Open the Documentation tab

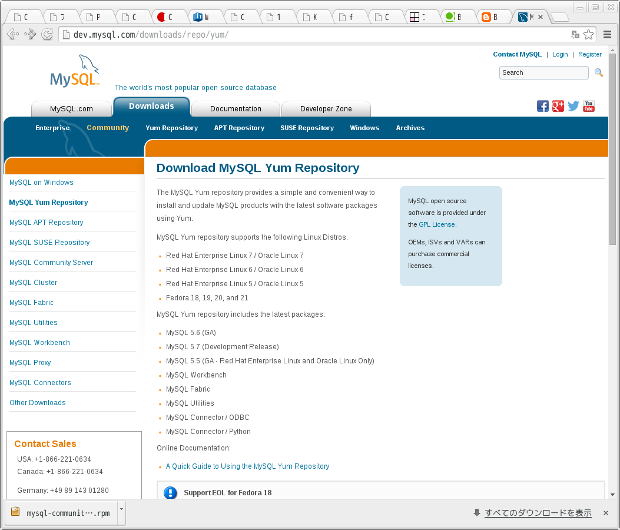(236, 109)
